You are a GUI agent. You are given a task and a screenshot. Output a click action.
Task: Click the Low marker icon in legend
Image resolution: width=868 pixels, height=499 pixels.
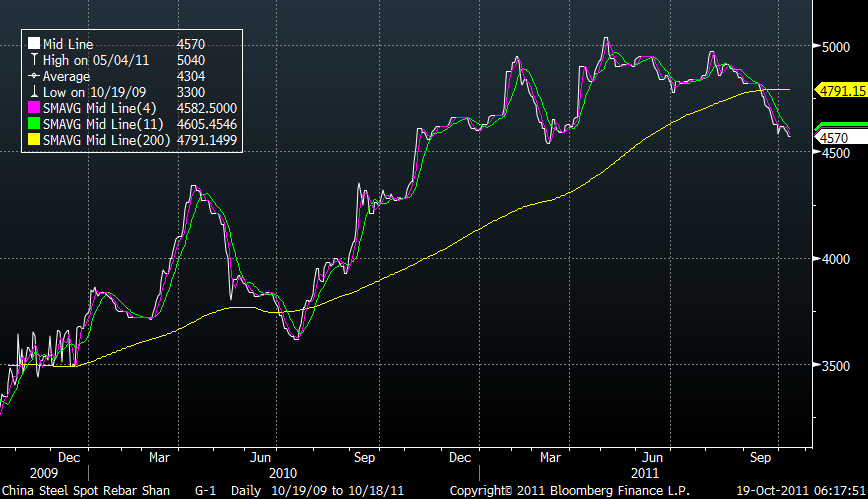[x=32, y=92]
